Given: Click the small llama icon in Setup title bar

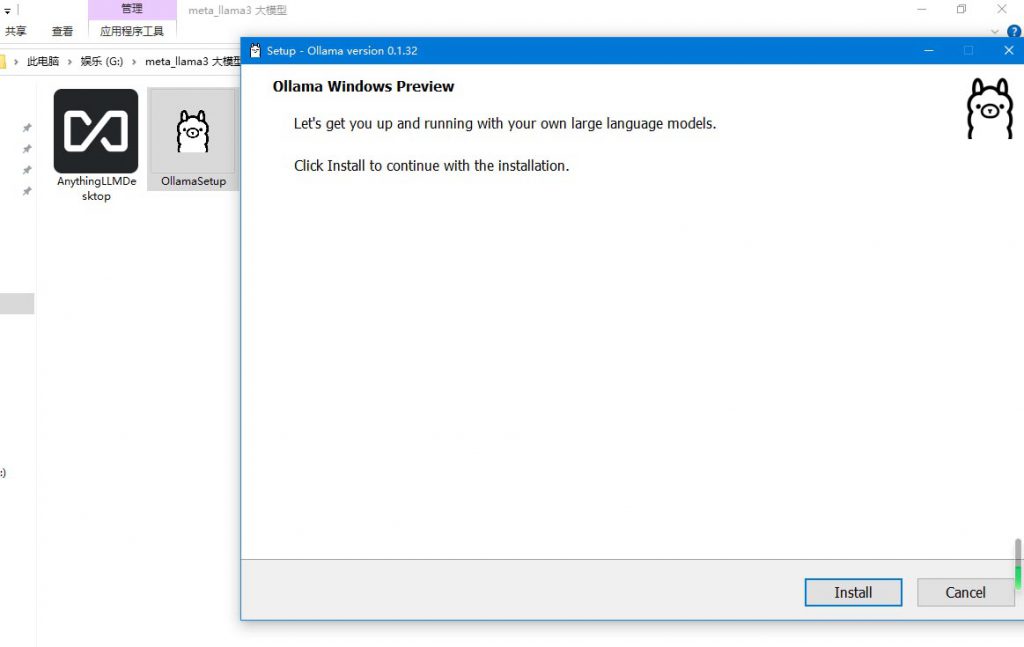Looking at the screenshot, I should [255, 51].
